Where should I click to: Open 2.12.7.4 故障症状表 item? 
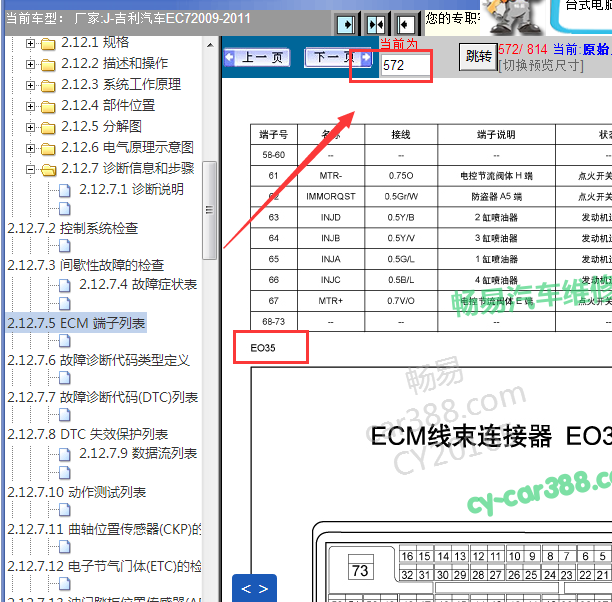pyautogui.click(x=138, y=284)
